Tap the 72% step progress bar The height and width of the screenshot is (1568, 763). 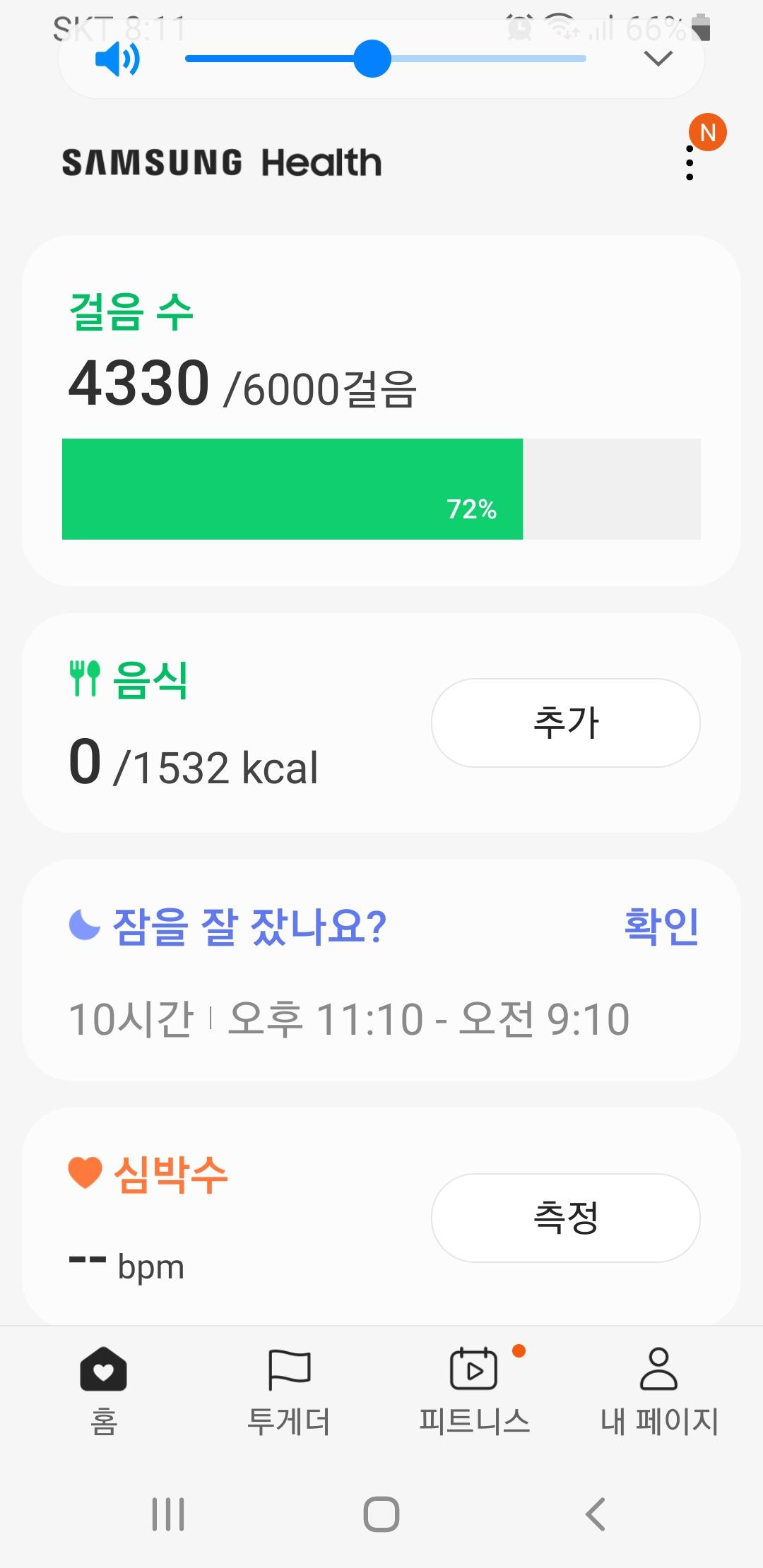[381, 489]
